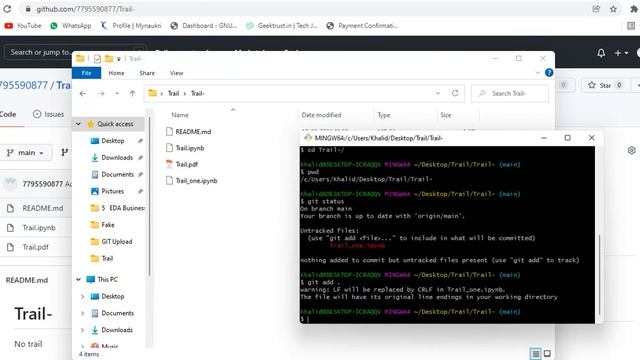
Task: Sort files by the Type column header
Action: pos(384,115)
